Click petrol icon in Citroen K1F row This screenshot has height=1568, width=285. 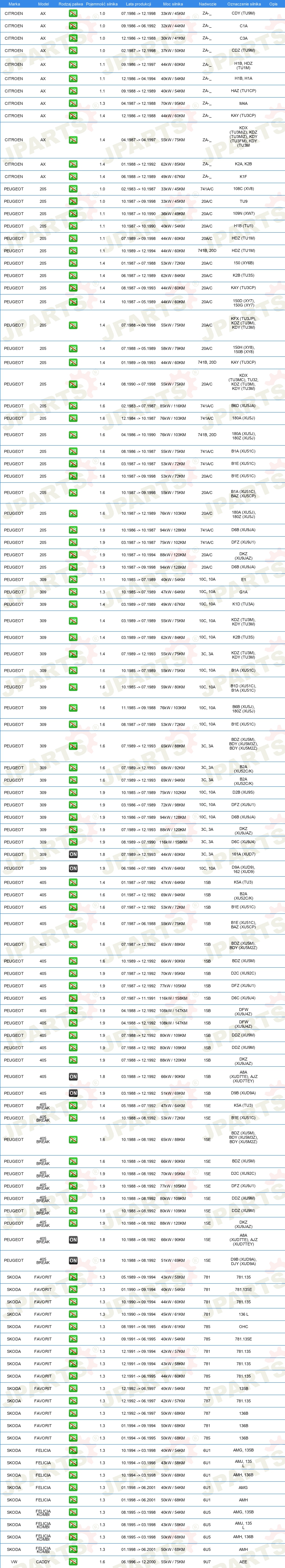[73, 177]
